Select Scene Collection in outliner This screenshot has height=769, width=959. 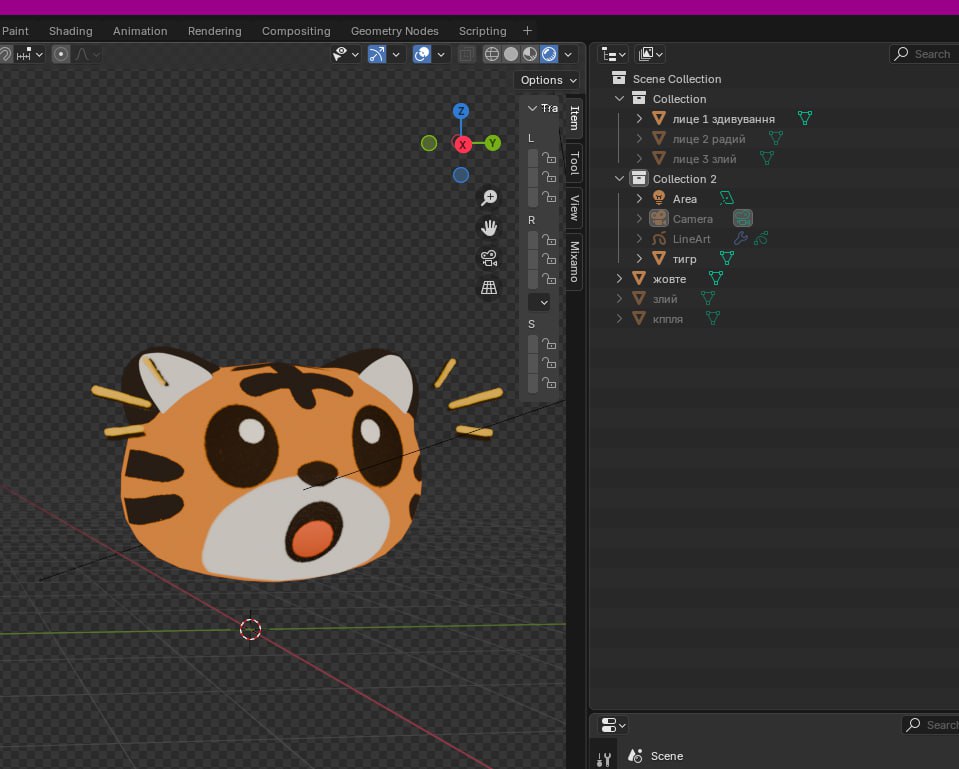(x=676, y=79)
